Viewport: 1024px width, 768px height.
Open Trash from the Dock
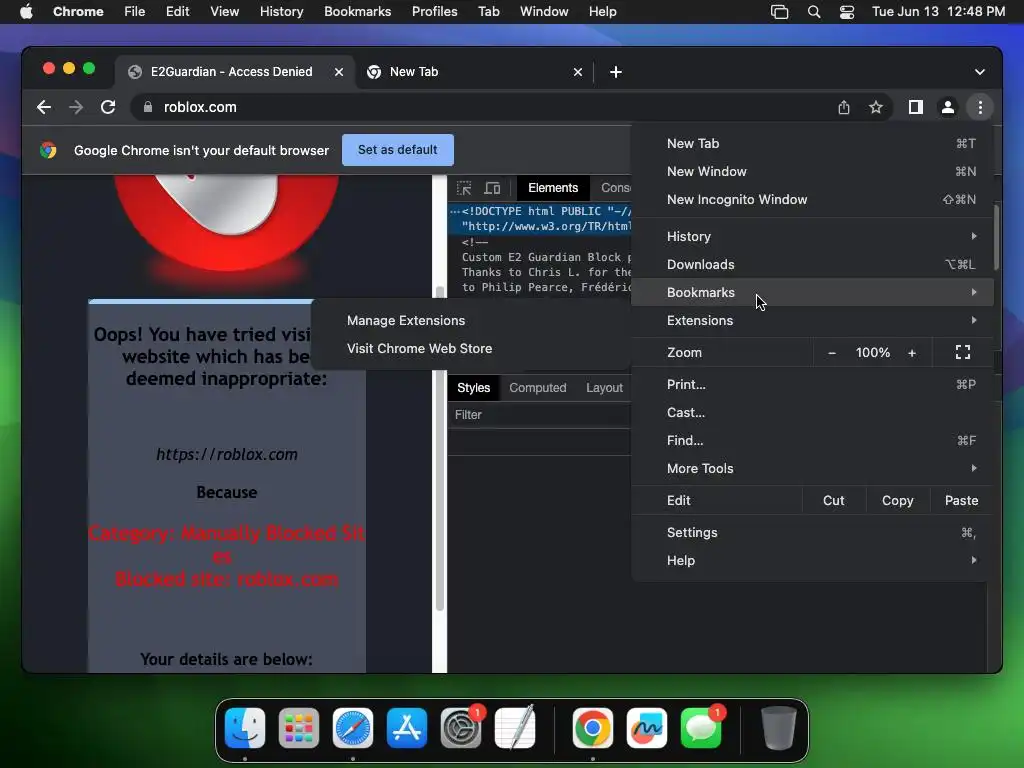pyautogui.click(x=778, y=728)
